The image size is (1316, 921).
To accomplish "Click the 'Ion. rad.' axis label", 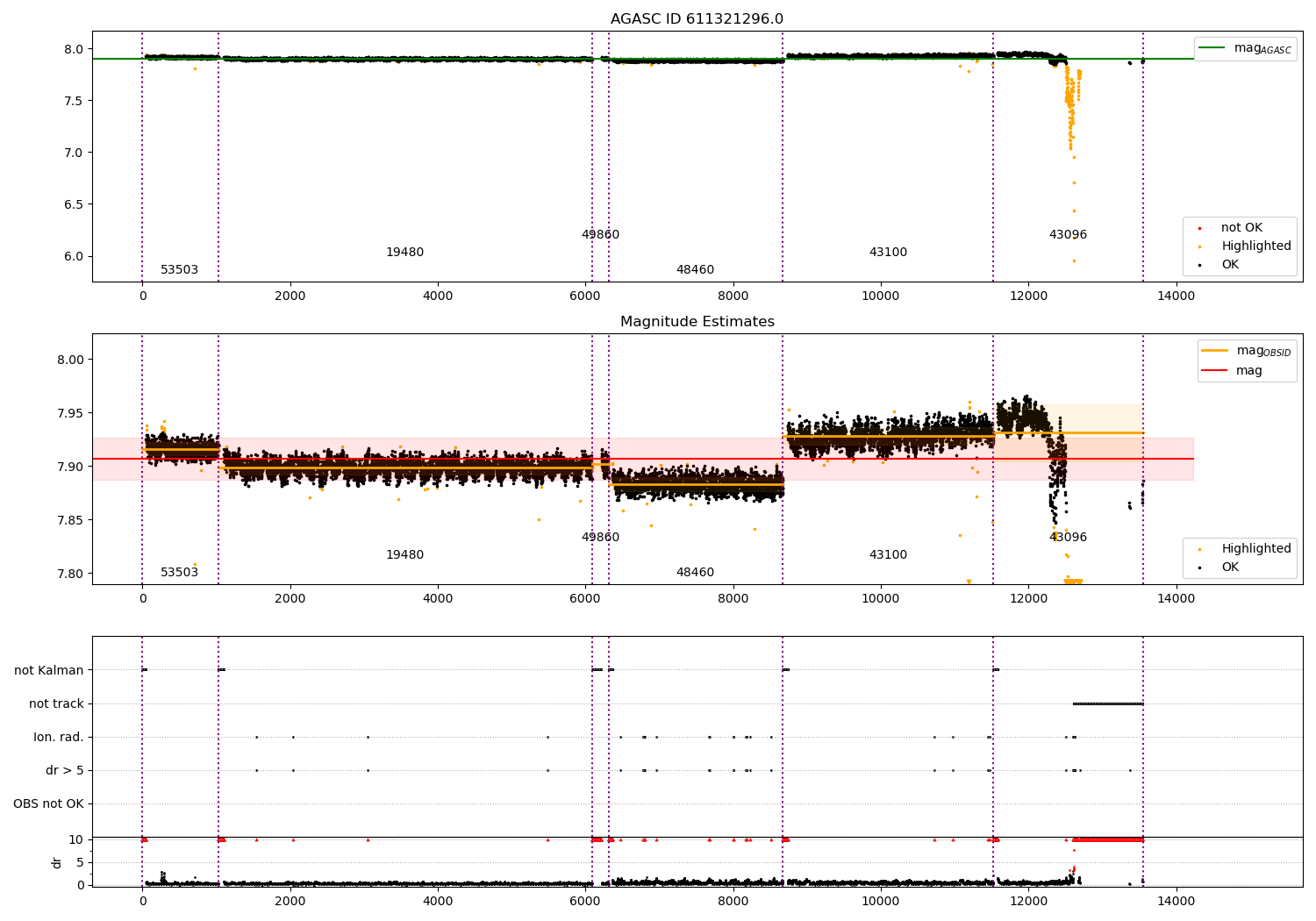I will tap(59, 737).
